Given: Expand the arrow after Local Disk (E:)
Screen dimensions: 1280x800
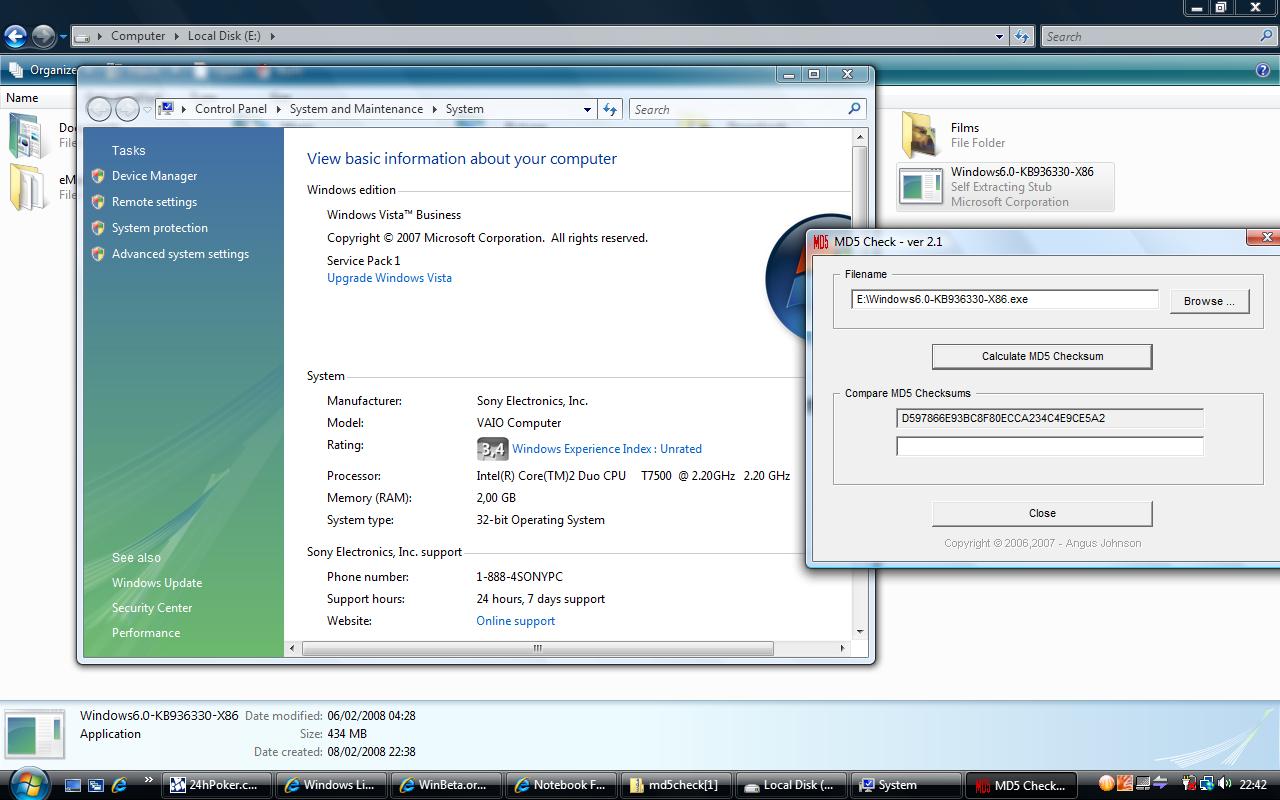Looking at the screenshot, I should point(271,36).
